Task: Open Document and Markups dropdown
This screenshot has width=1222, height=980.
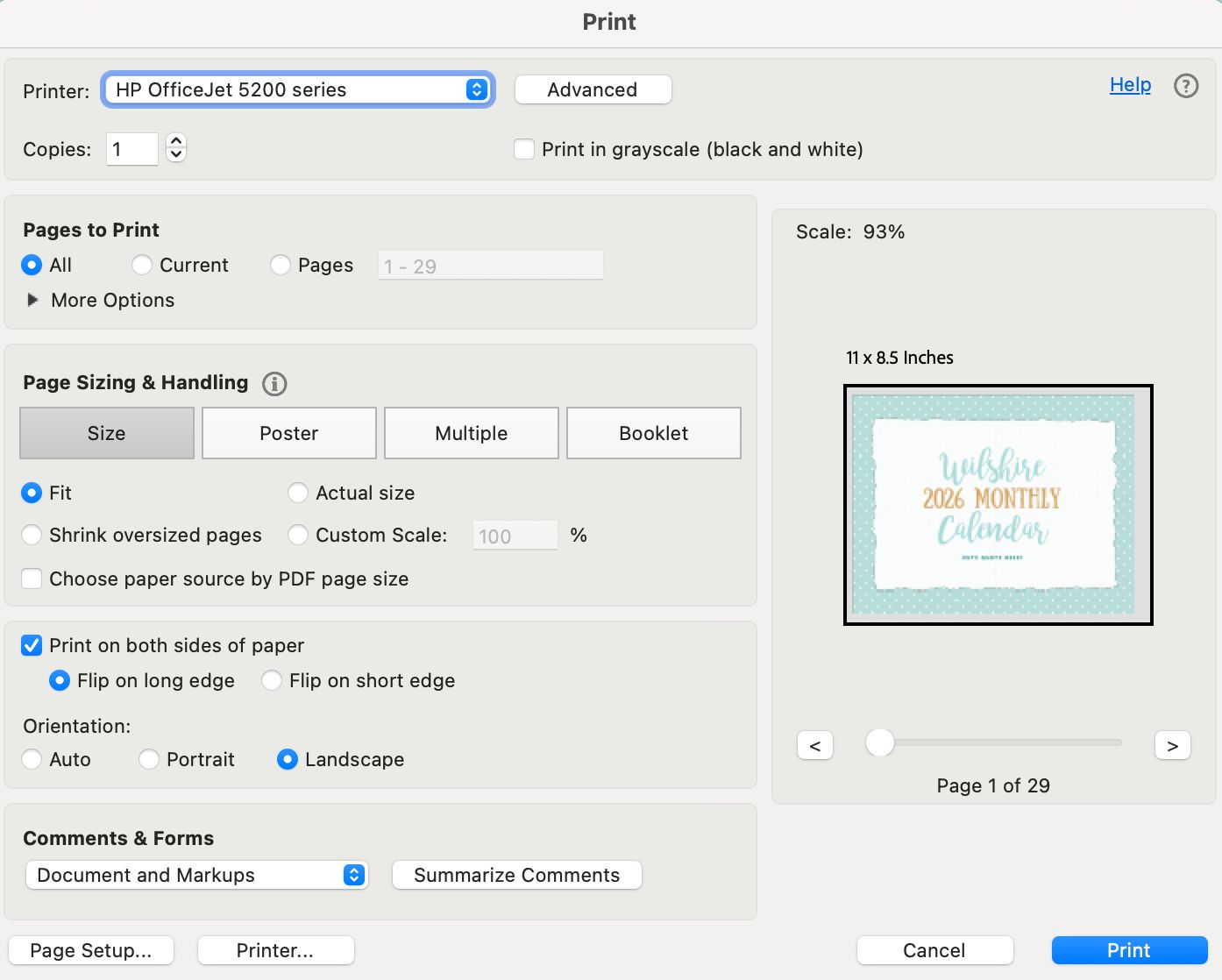Action: 197,875
